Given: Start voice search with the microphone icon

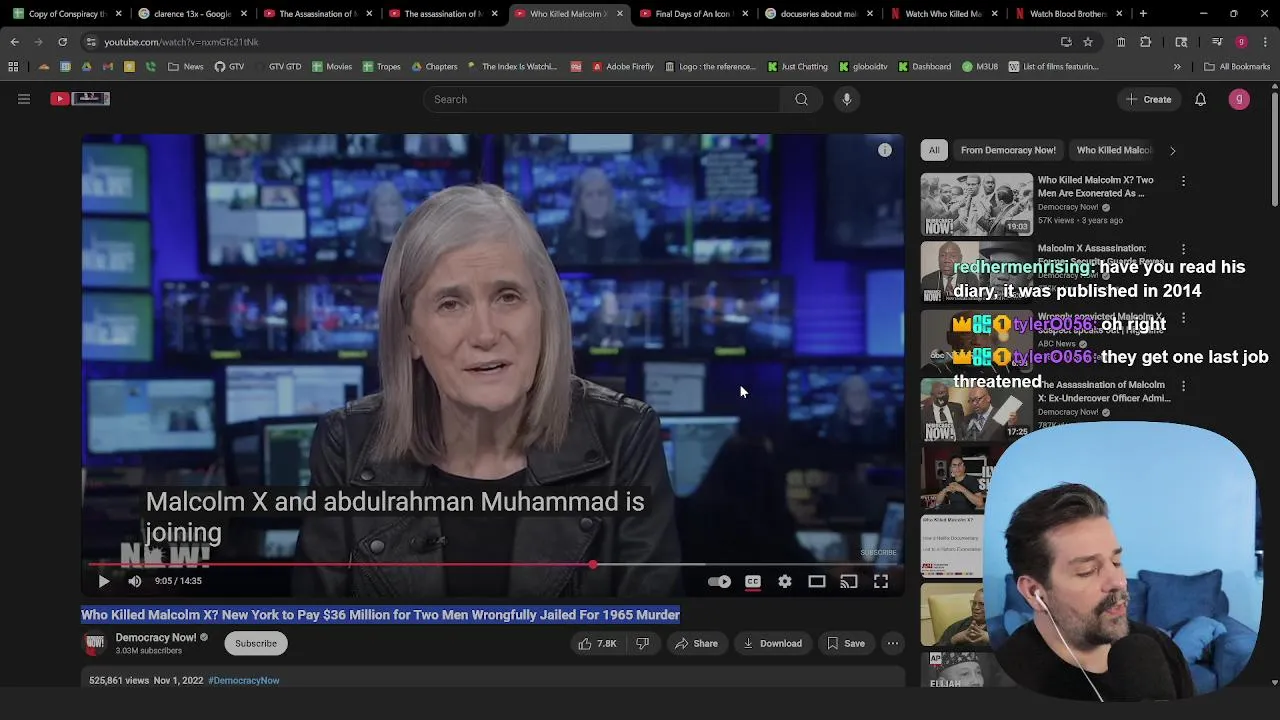Looking at the screenshot, I should pyautogui.click(x=847, y=99).
